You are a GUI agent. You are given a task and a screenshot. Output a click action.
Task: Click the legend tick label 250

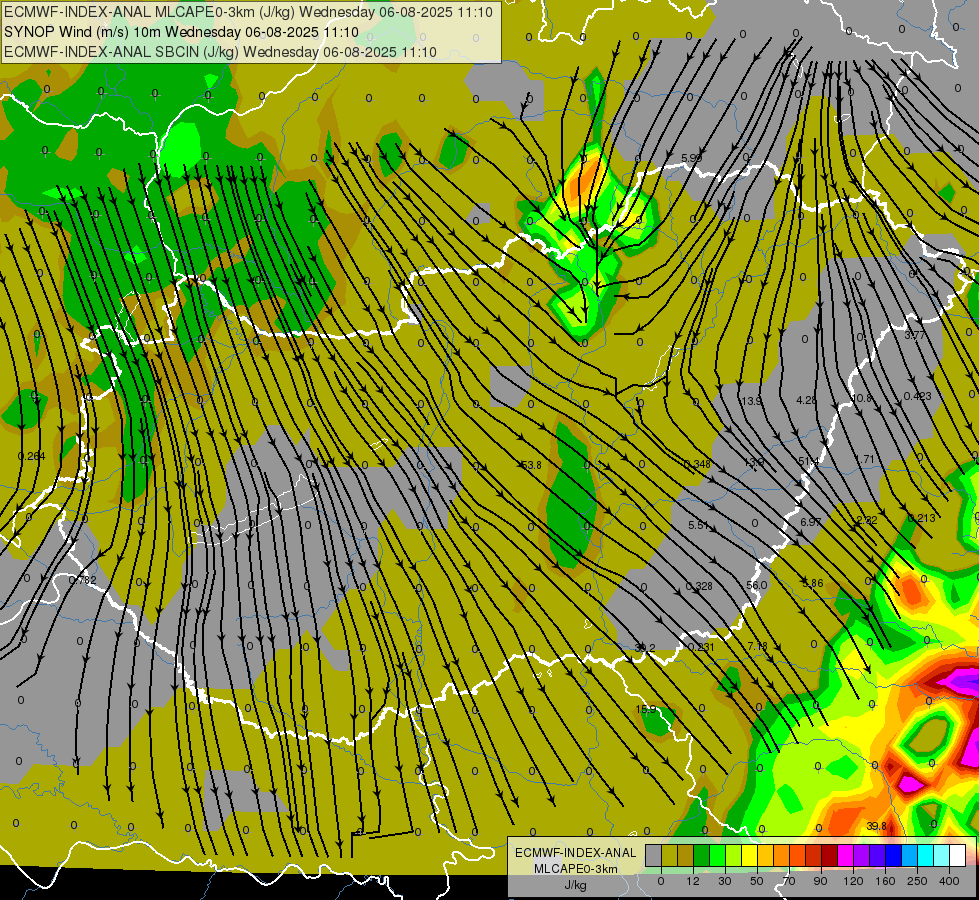click(x=917, y=881)
